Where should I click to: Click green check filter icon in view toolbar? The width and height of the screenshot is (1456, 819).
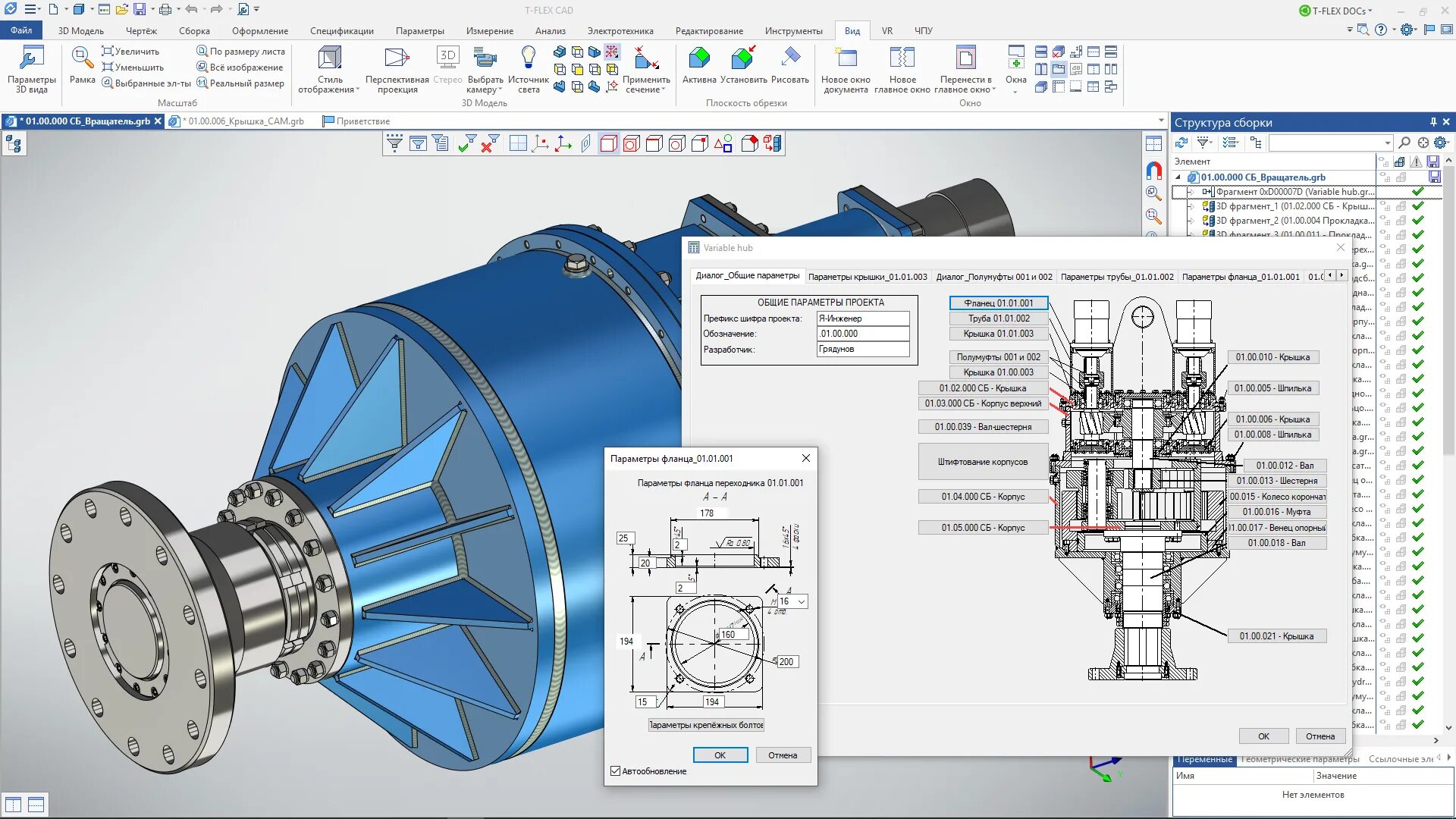466,143
